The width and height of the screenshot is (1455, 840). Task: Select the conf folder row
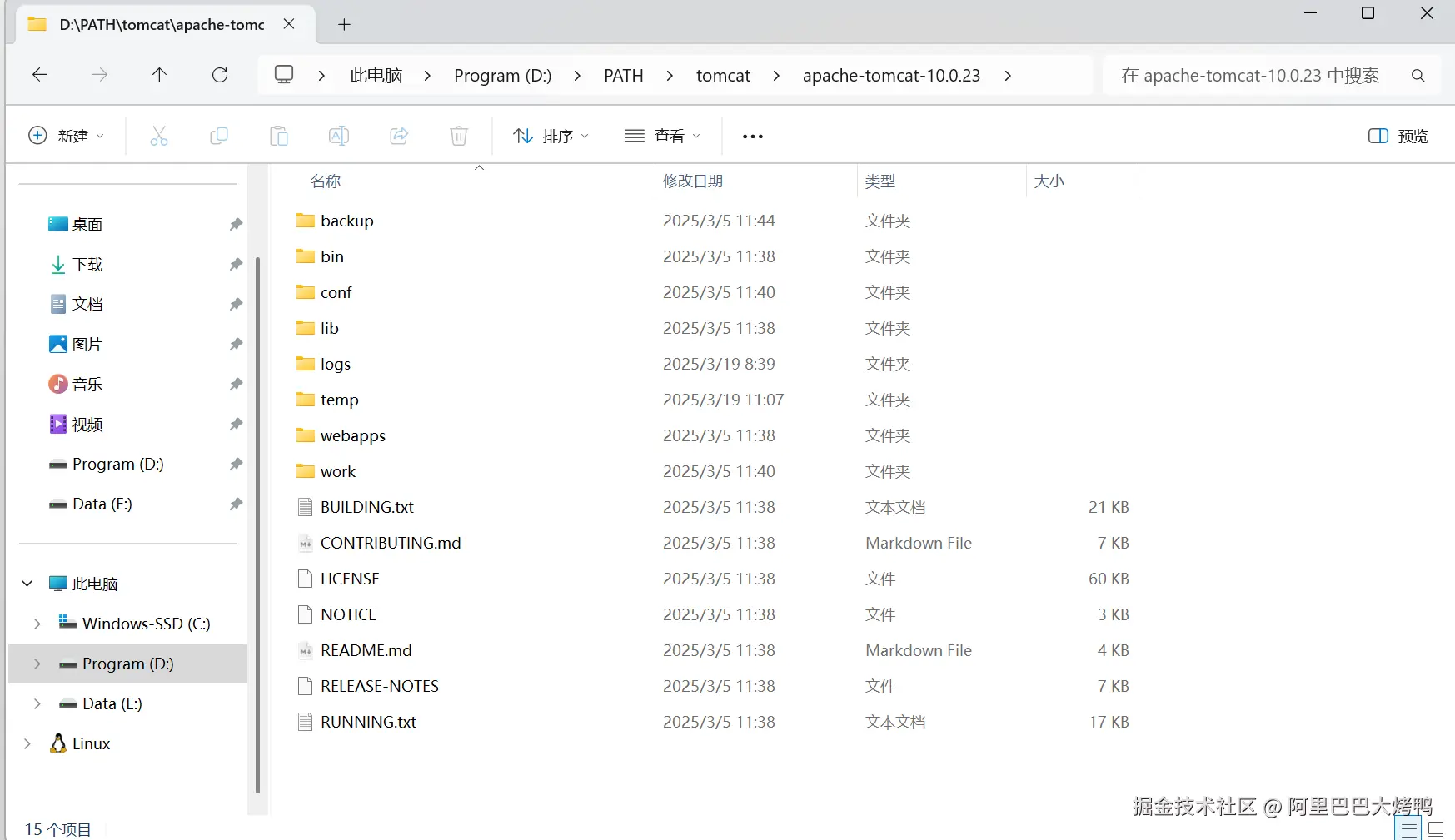tap(716, 292)
